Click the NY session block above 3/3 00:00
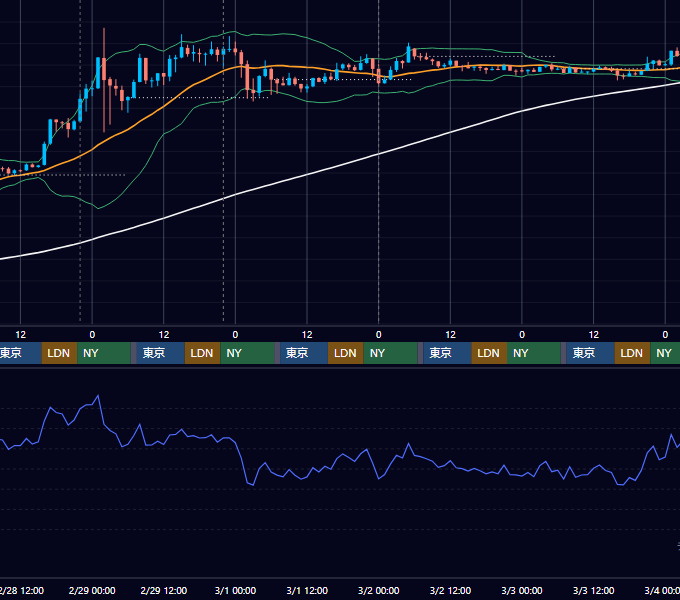The image size is (680, 600). [x=533, y=353]
